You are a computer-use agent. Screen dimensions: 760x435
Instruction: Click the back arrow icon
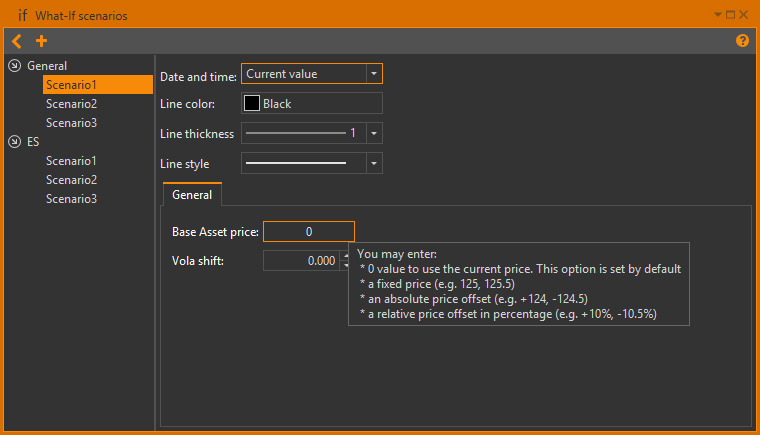pos(16,41)
